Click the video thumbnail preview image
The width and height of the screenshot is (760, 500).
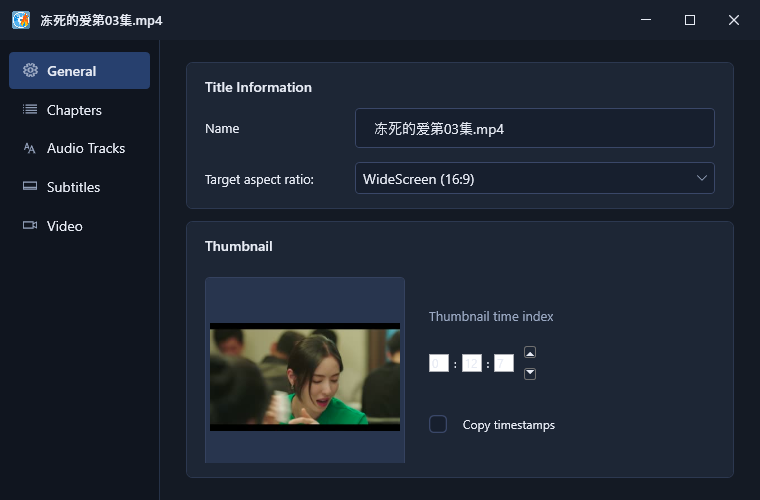click(305, 377)
